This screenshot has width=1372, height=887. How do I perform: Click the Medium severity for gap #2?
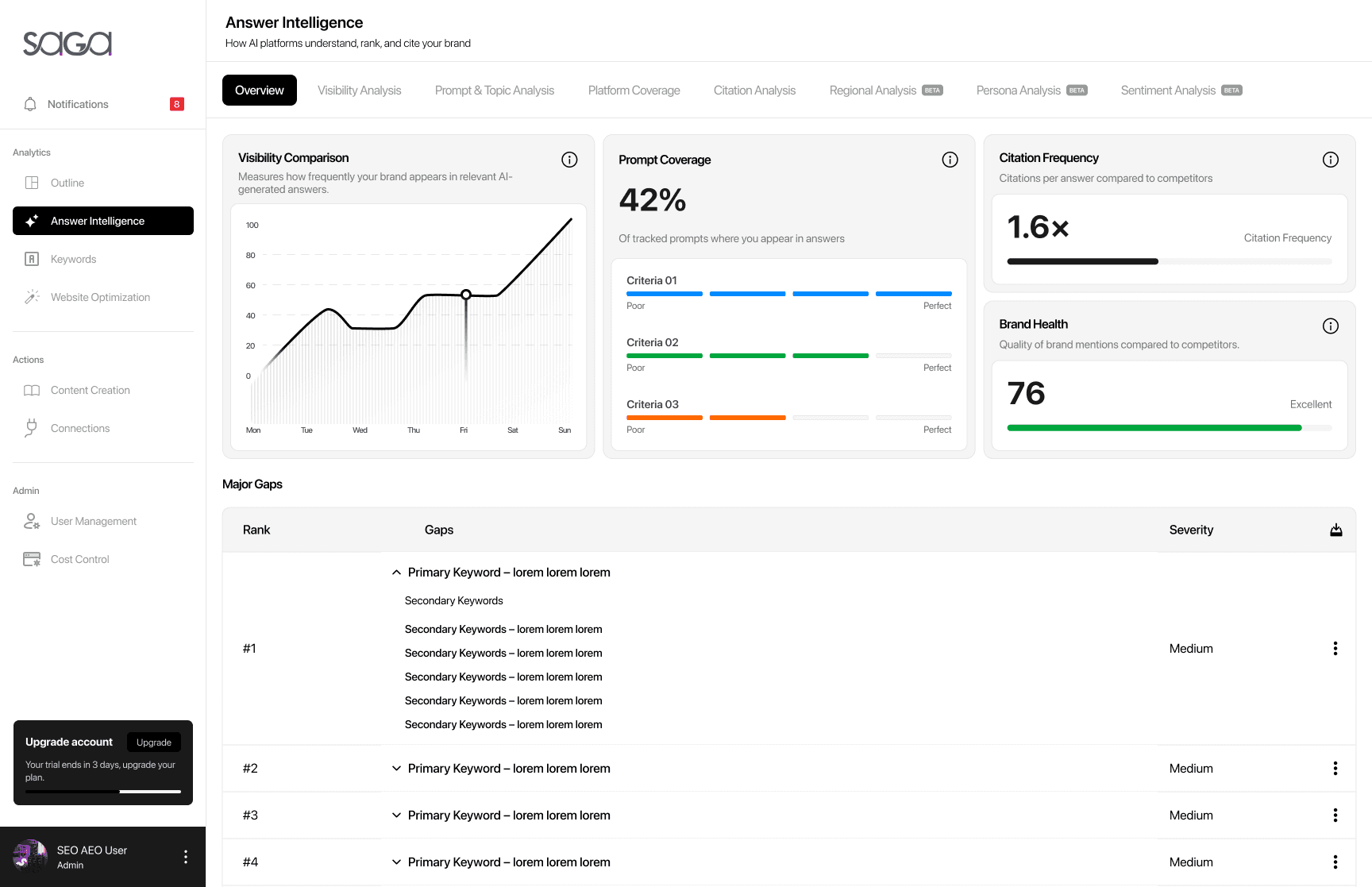click(x=1191, y=769)
